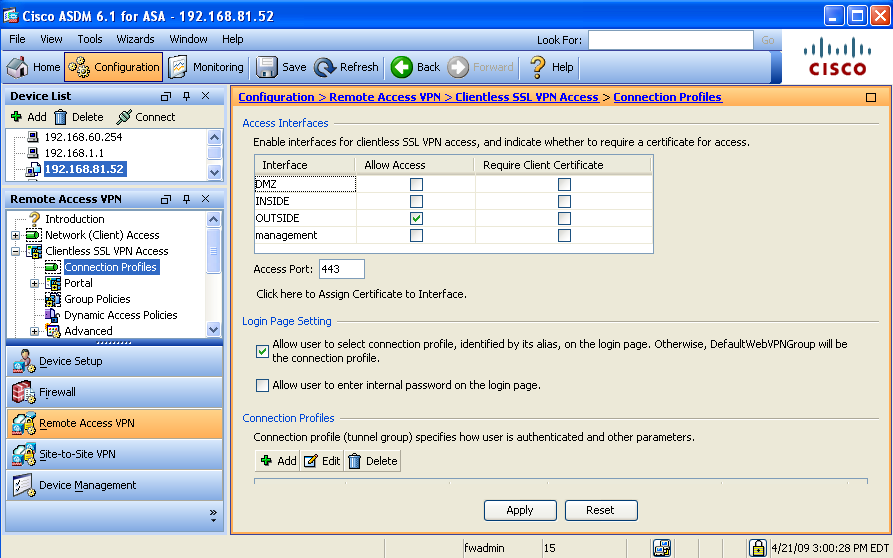Open Dynamic Access Policies tree item

(120, 315)
